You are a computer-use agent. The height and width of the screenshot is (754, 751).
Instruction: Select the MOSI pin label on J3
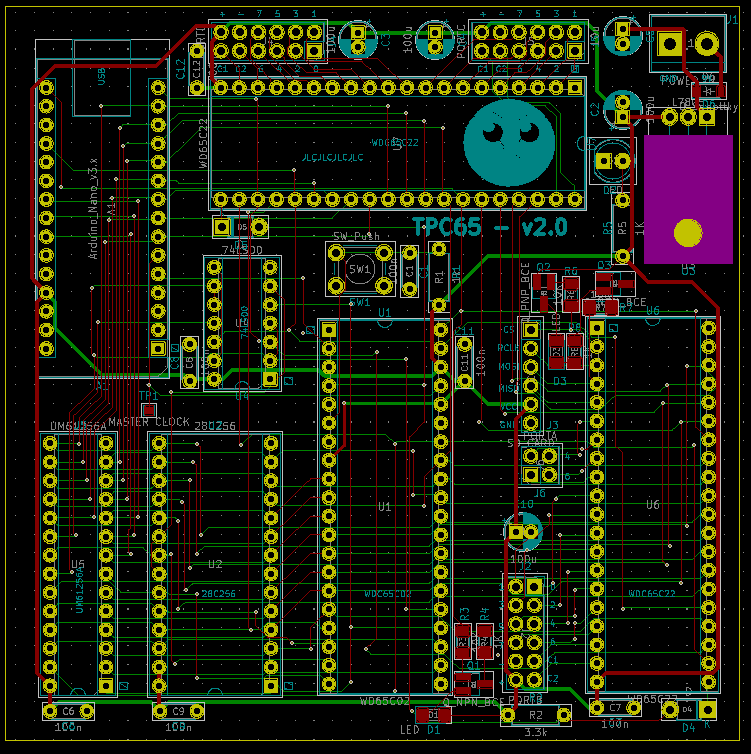click(x=509, y=366)
